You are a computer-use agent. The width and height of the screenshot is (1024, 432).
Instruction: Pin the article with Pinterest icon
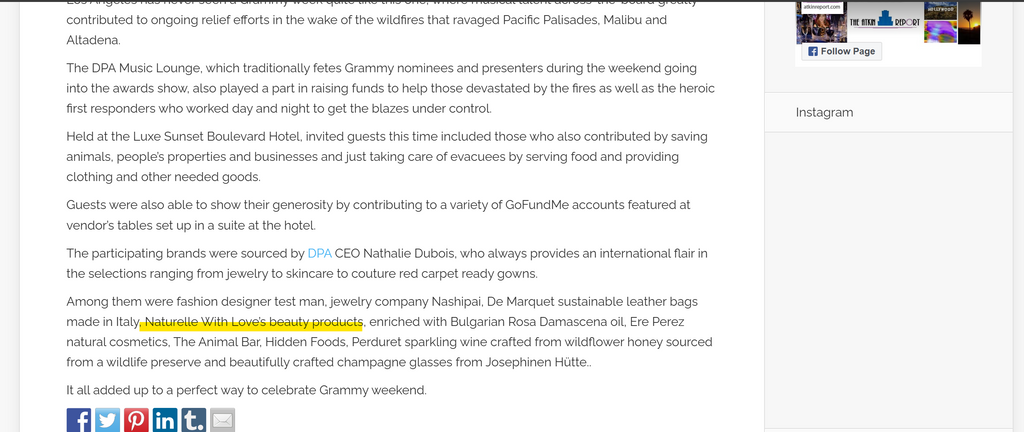pos(136,420)
